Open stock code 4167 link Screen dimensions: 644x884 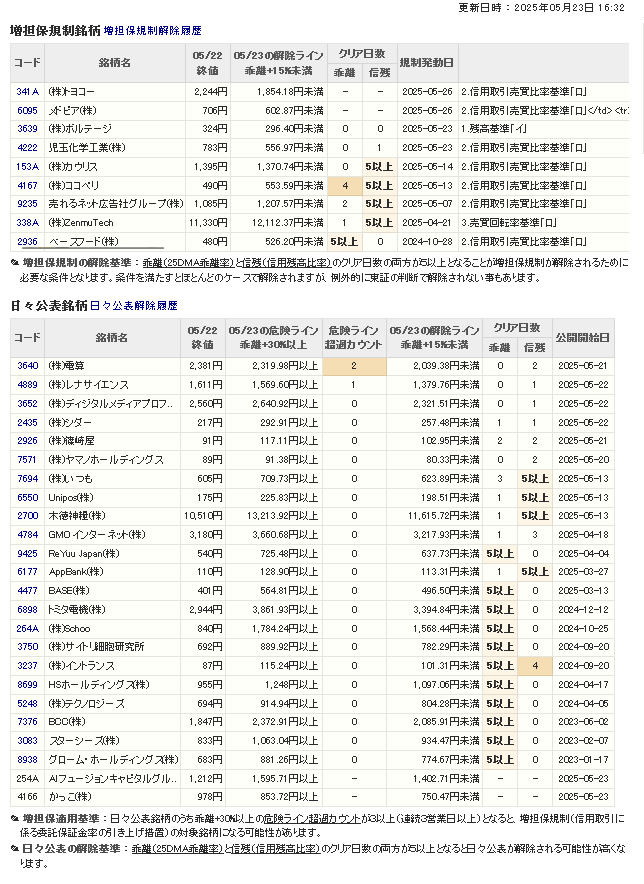point(27,185)
